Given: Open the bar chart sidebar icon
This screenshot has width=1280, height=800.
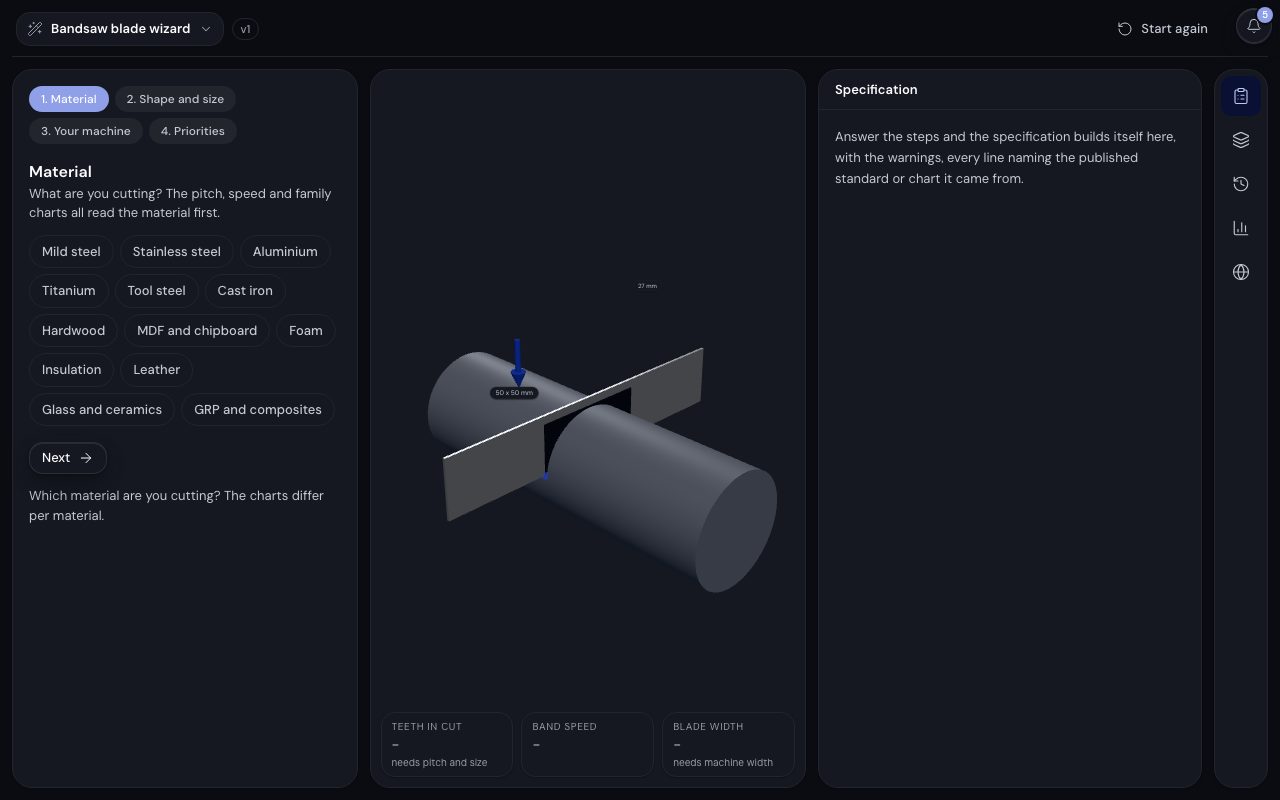Looking at the screenshot, I should (x=1241, y=228).
